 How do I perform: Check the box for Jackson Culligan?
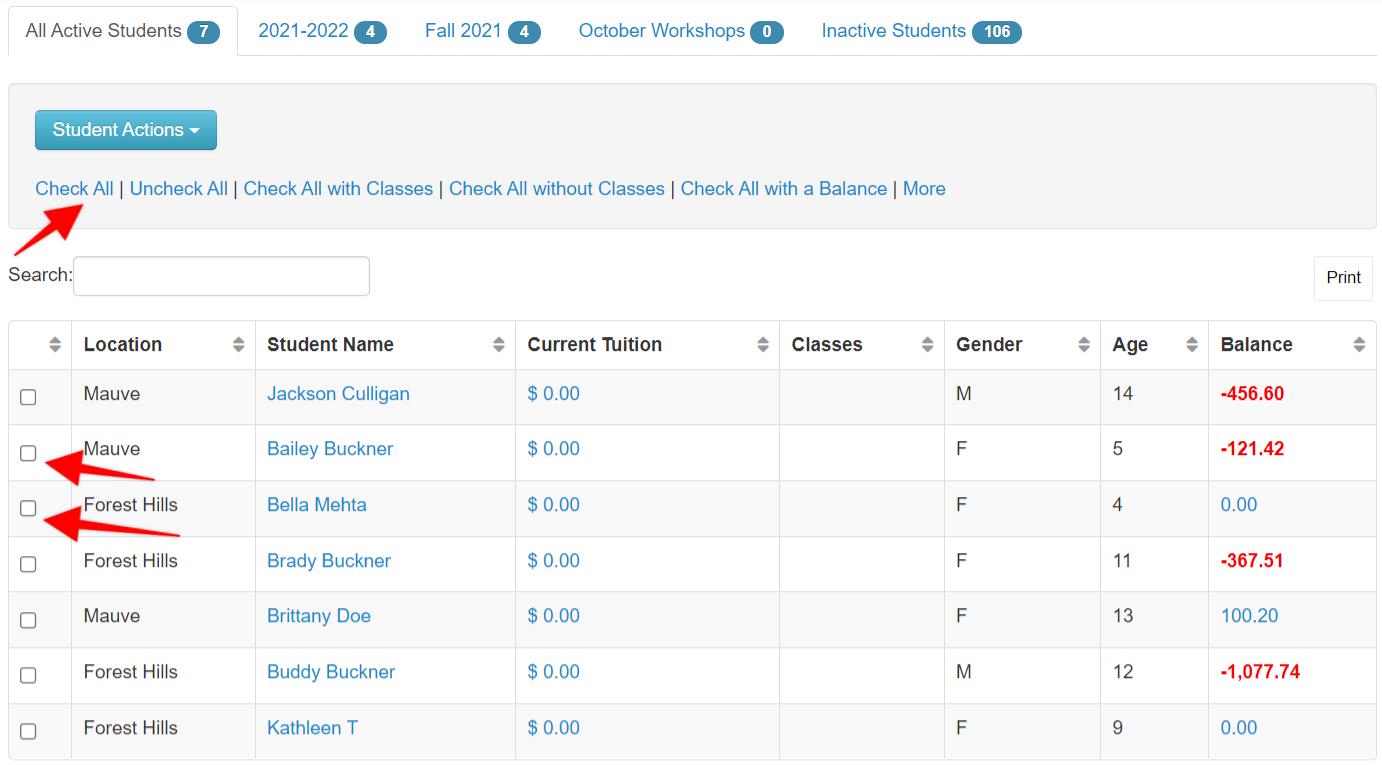tap(28, 397)
